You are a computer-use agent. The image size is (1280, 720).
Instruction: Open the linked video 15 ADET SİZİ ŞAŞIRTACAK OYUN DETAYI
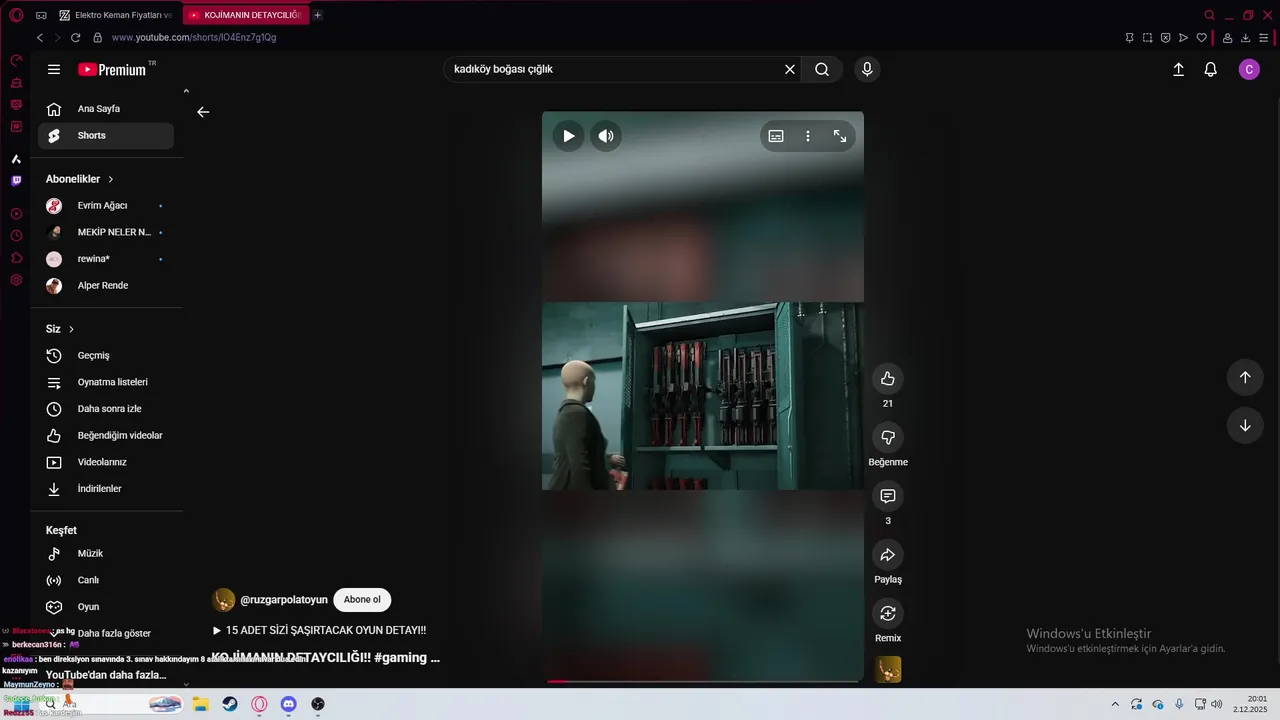click(319, 630)
